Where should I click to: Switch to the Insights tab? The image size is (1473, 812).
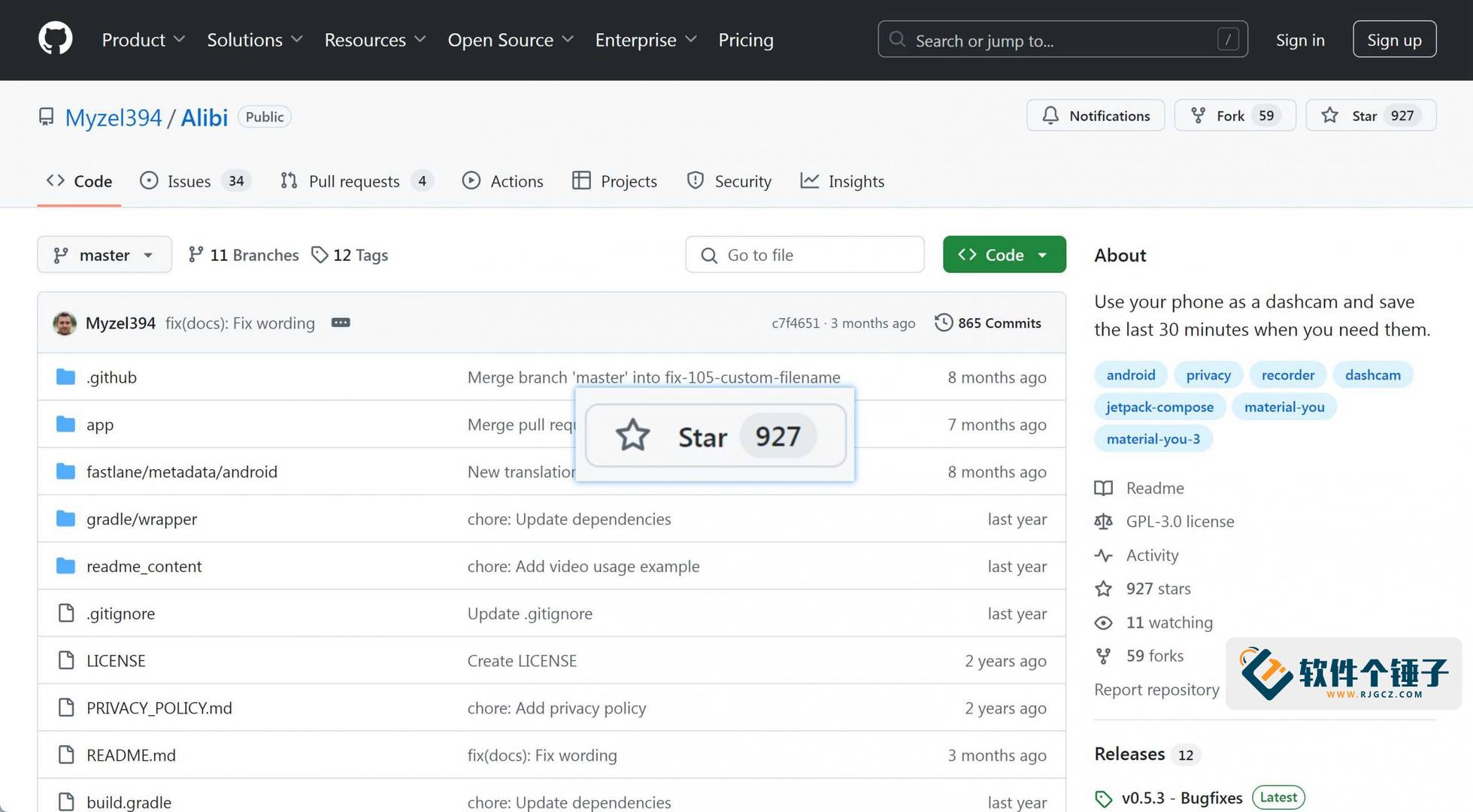842,181
